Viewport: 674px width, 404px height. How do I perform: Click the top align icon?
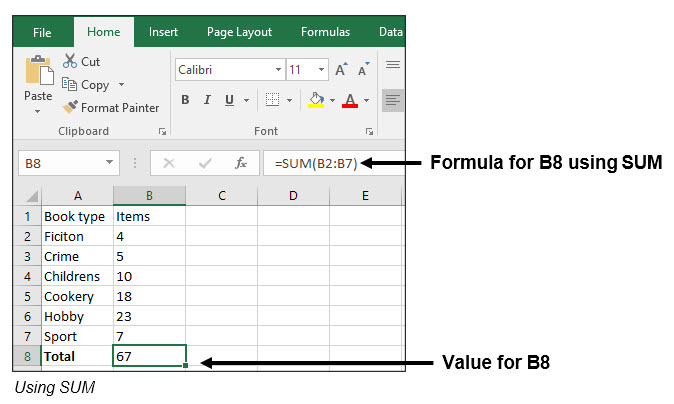(x=393, y=65)
